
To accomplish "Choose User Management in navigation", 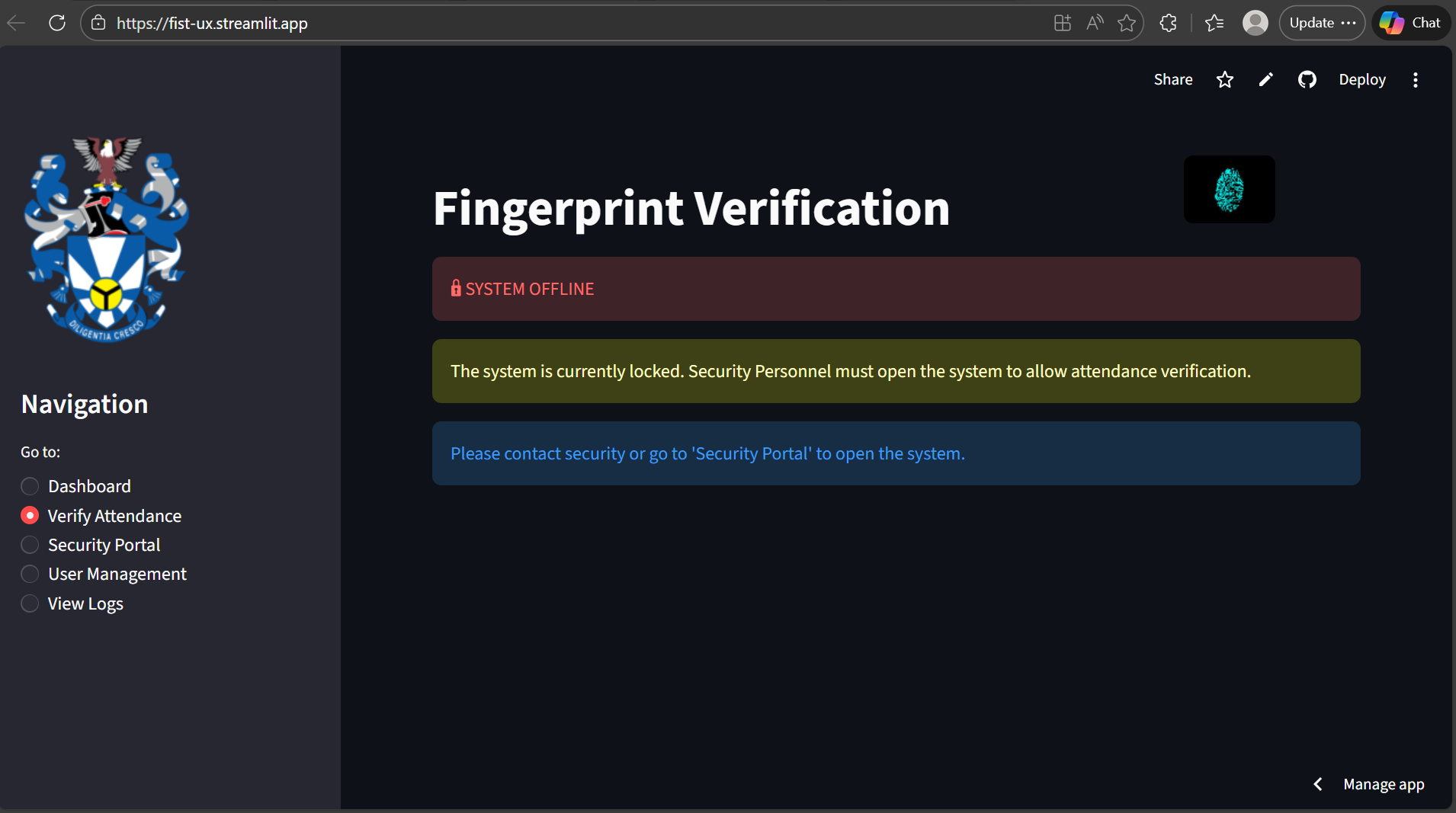I will click(x=30, y=574).
